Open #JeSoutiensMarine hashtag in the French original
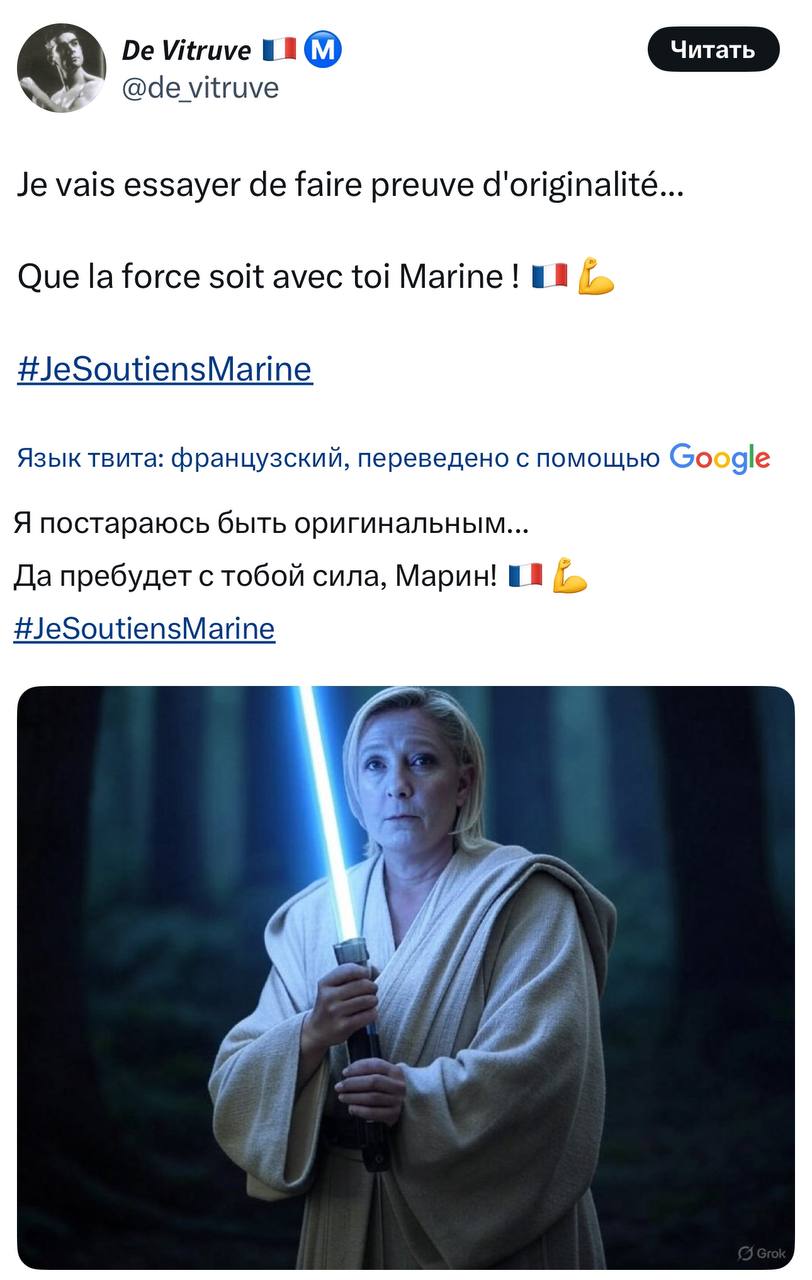 coord(165,369)
